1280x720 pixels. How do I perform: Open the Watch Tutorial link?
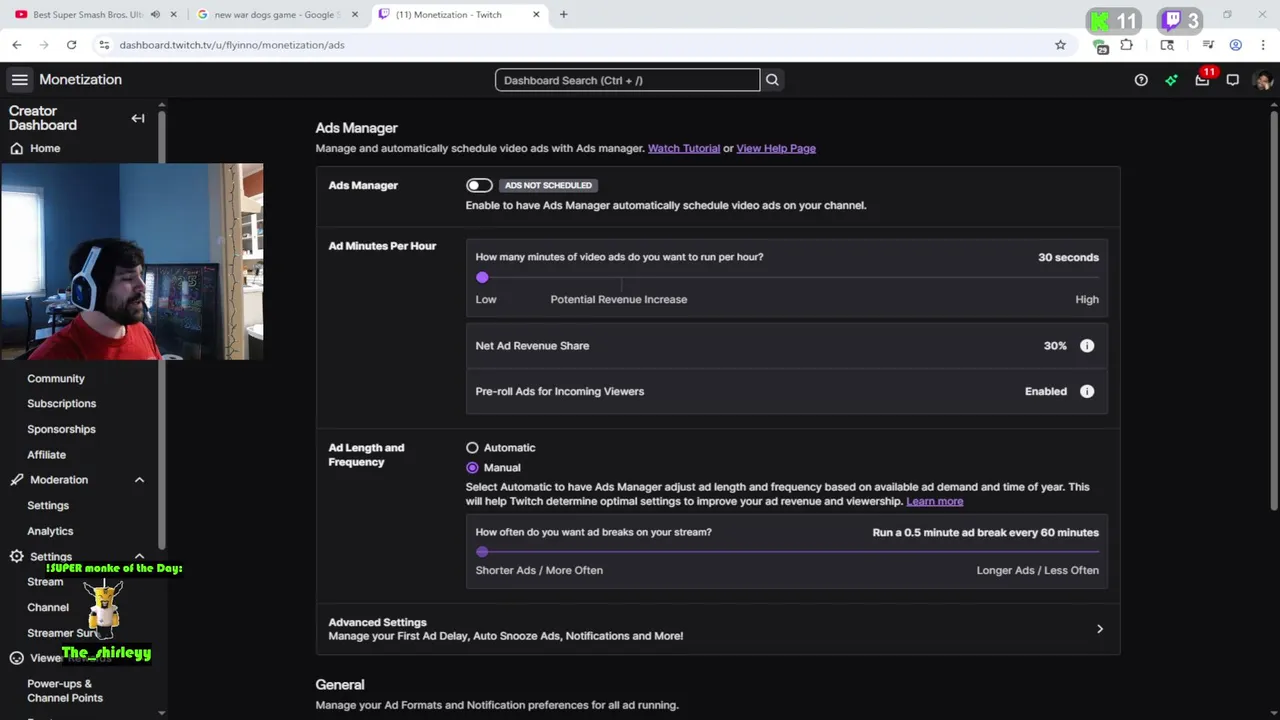pos(684,149)
